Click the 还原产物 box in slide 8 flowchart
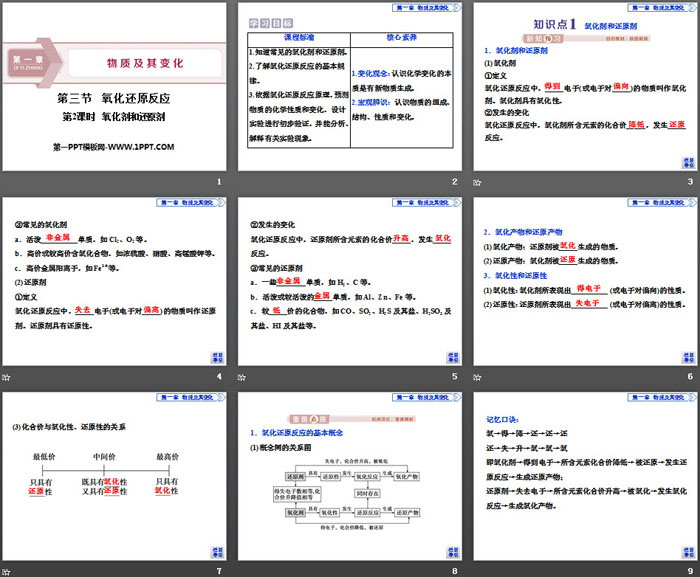700x577 pixels. [408, 513]
